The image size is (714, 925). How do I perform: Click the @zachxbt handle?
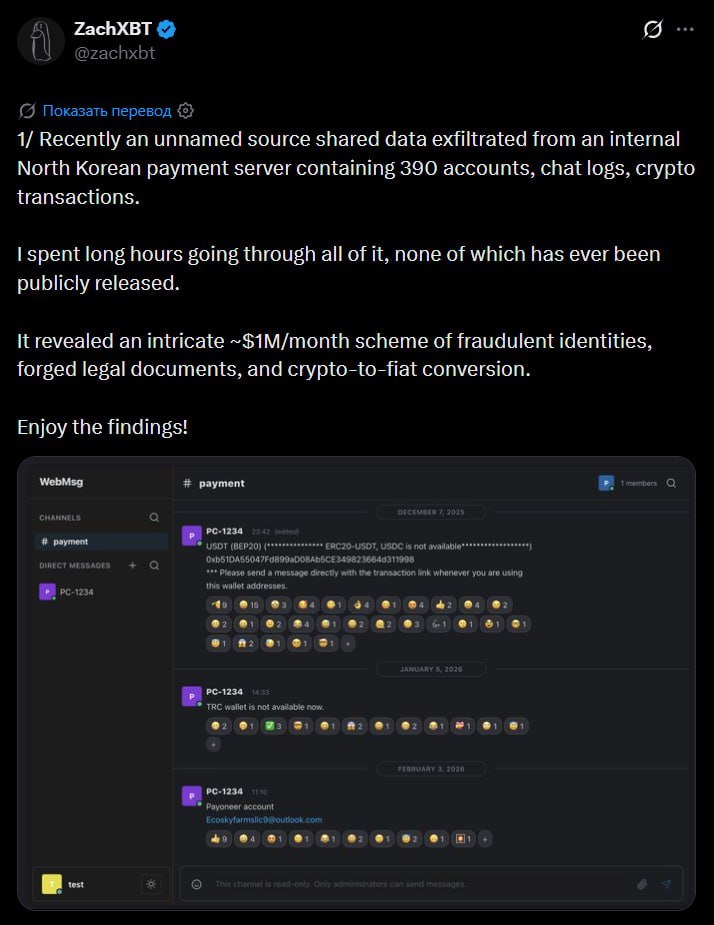point(114,53)
